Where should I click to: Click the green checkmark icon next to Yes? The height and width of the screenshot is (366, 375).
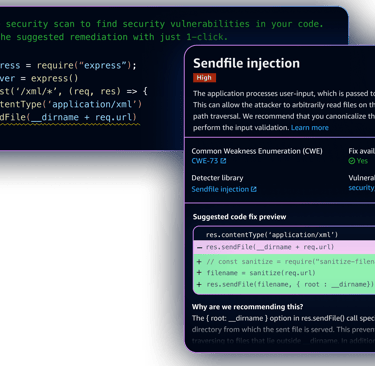pyautogui.click(x=352, y=161)
